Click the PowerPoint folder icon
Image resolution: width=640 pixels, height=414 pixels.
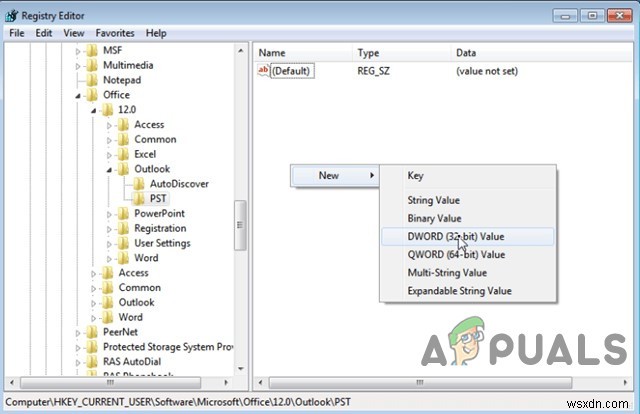(123, 214)
